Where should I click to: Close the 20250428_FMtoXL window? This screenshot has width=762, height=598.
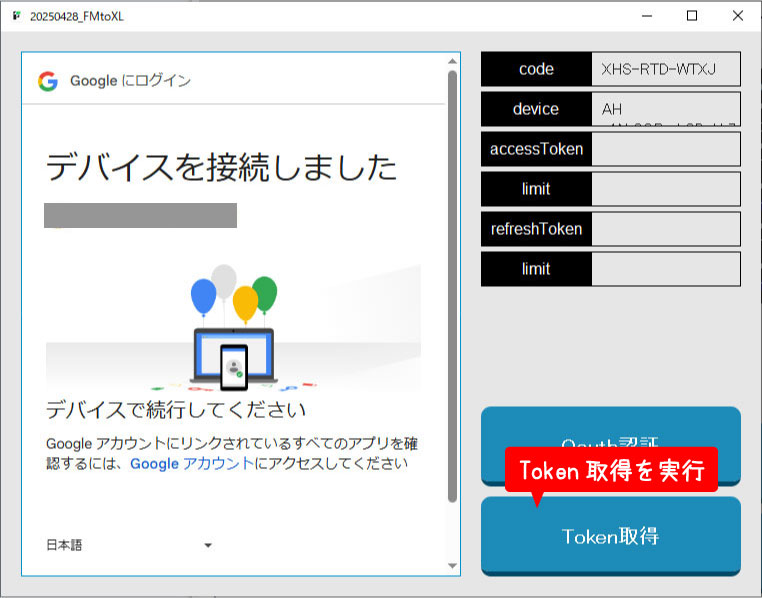pos(738,16)
